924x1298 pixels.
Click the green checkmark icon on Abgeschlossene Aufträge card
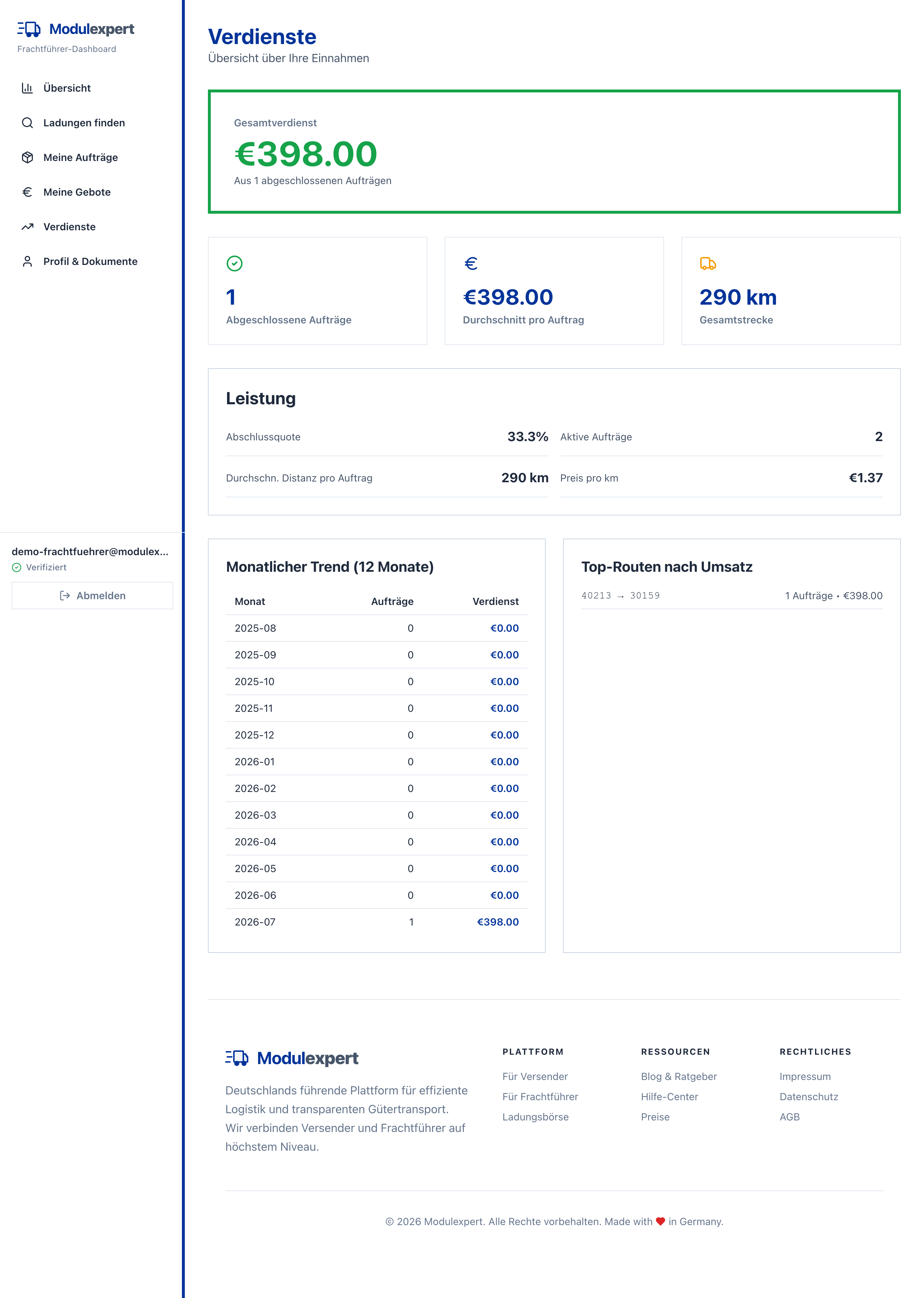tap(234, 263)
